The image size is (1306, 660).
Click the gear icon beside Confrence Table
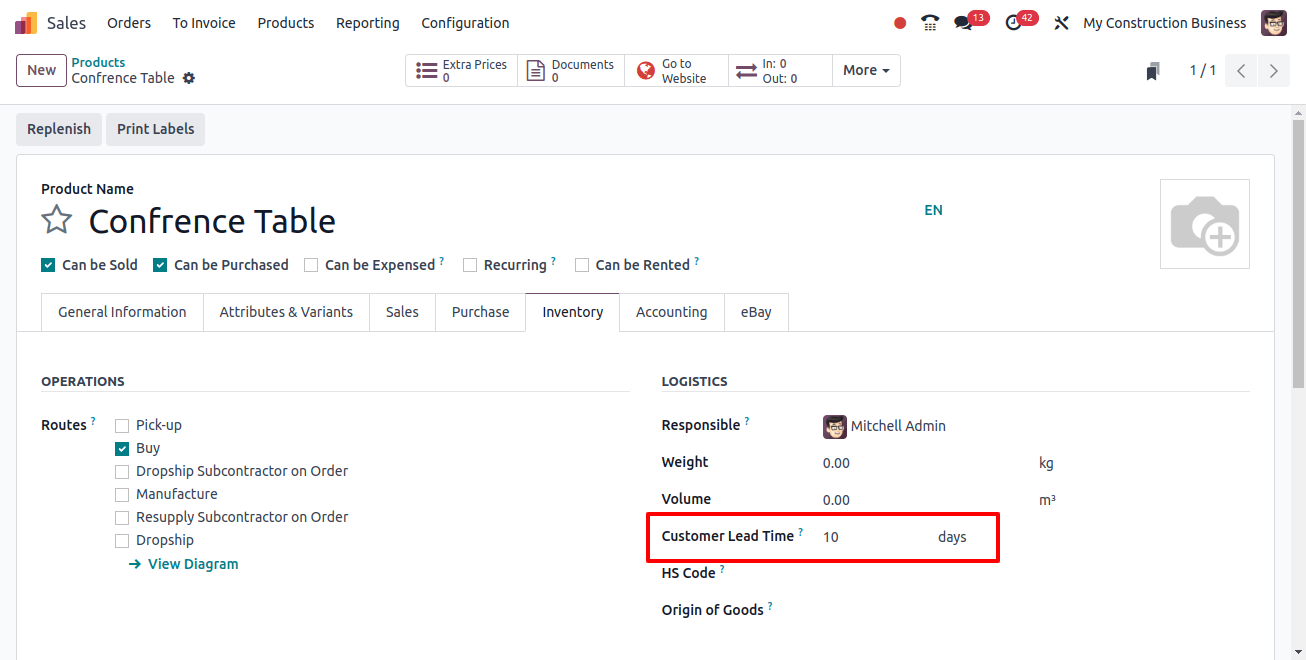[189, 78]
